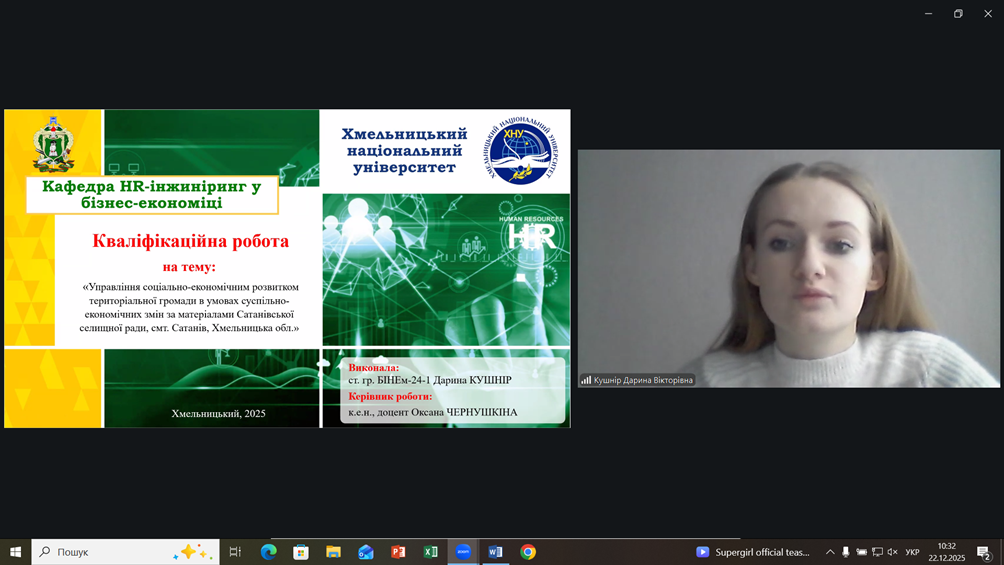Screen dimensions: 1004x565
Task: Open the Windows Start menu
Action: [15, 552]
